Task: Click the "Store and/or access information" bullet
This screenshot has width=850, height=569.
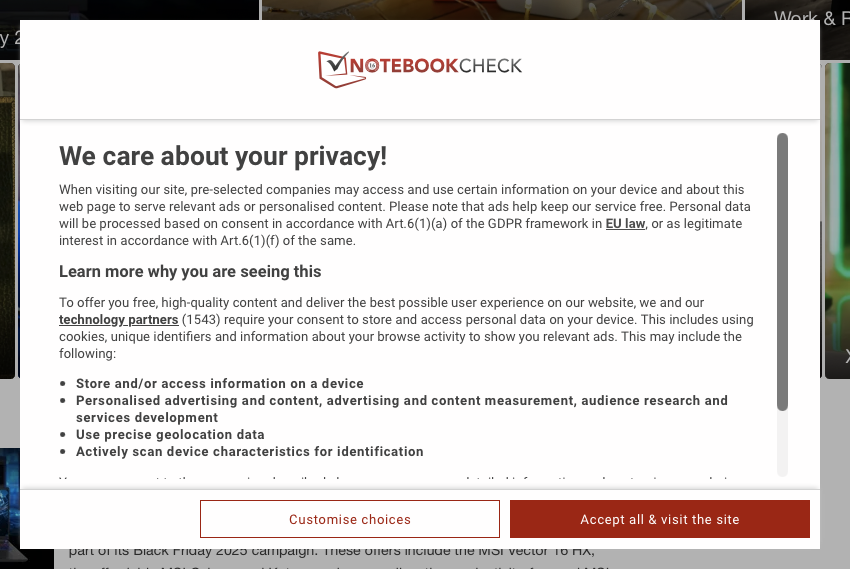Action: tap(220, 384)
